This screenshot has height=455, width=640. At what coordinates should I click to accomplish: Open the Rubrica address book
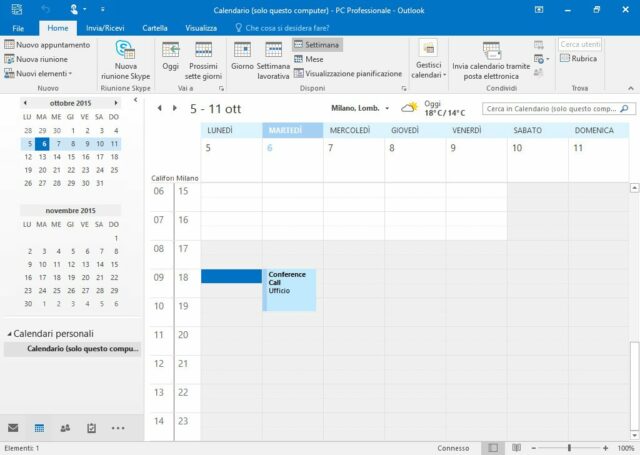pyautogui.click(x=580, y=59)
